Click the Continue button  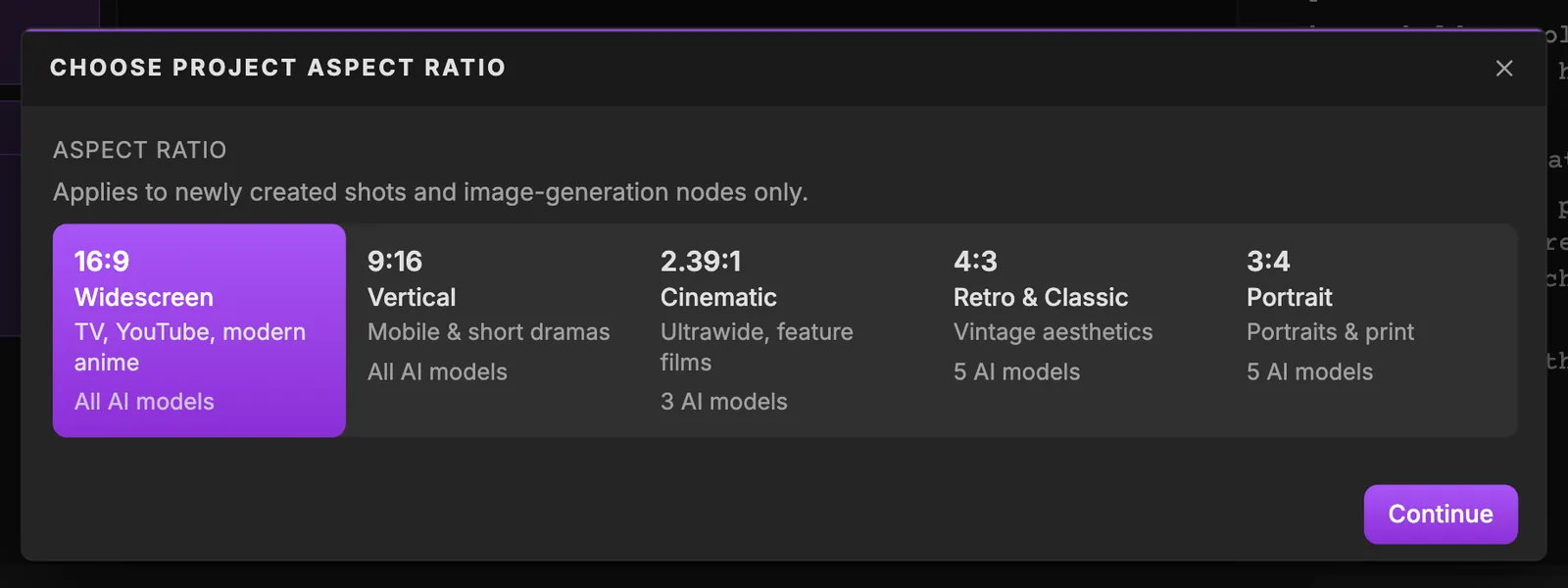[x=1441, y=514]
